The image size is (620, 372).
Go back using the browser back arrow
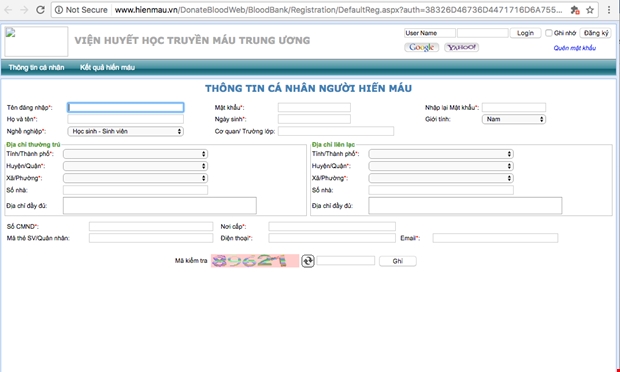pyautogui.click(x=8, y=10)
